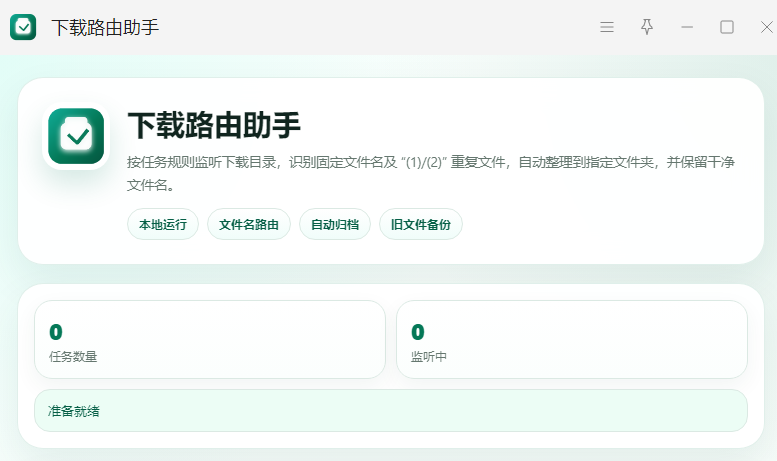Open the hamburger menu in title bar
Viewport: 777px width, 461px height.
point(607,27)
